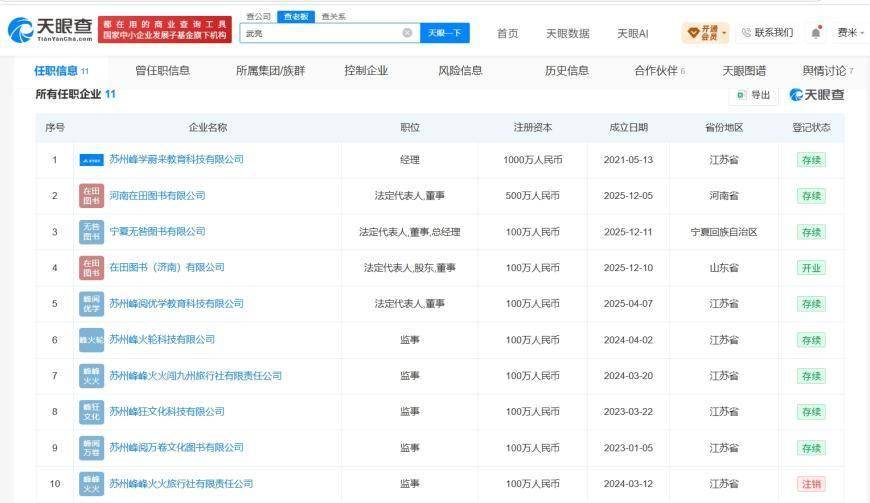Select the 查公司 search tab
Viewport: 870px width, 503px height.
[x=259, y=17]
